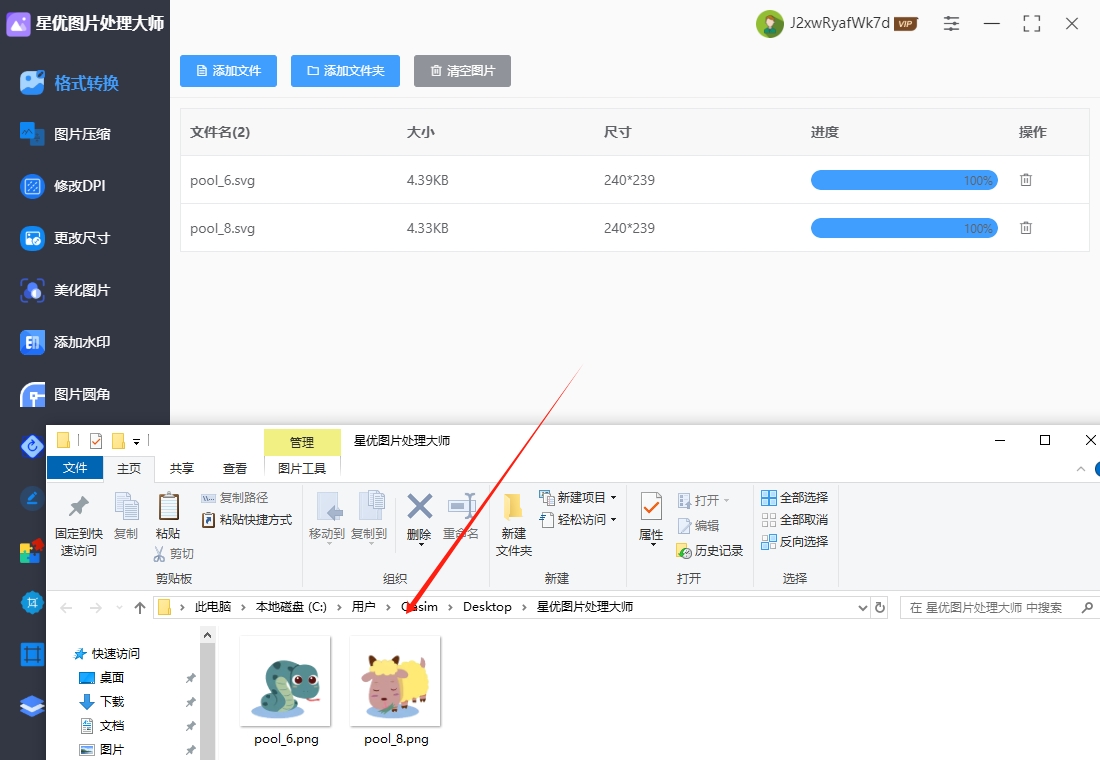
Task: Open the 添加水印 sidebar tool
Action: pyautogui.click(x=66, y=342)
